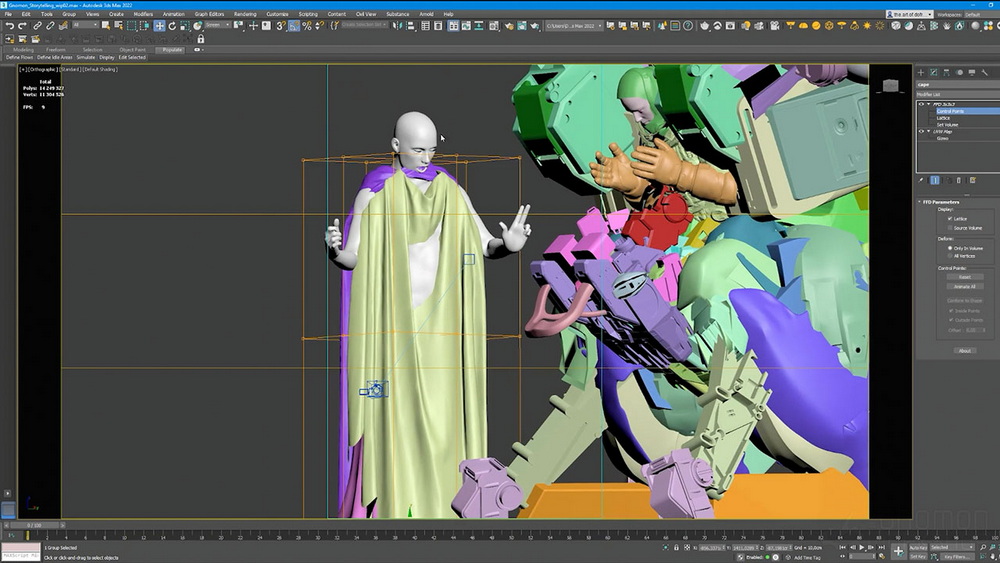
Task: Click the About button
Action: click(964, 351)
